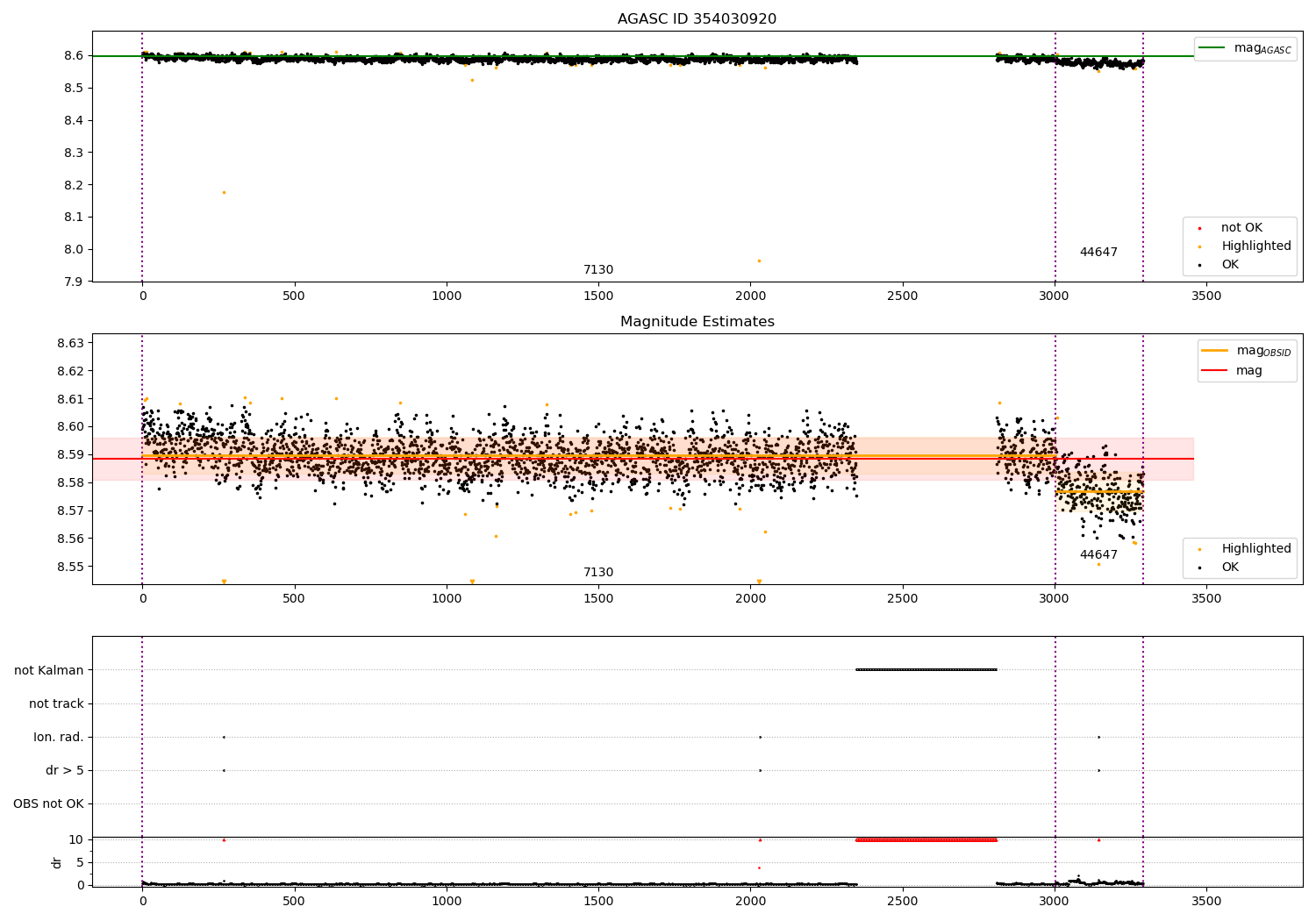
Task: Click 'Highlighted' in Magnitude Estimates legend
Action: tap(1256, 549)
